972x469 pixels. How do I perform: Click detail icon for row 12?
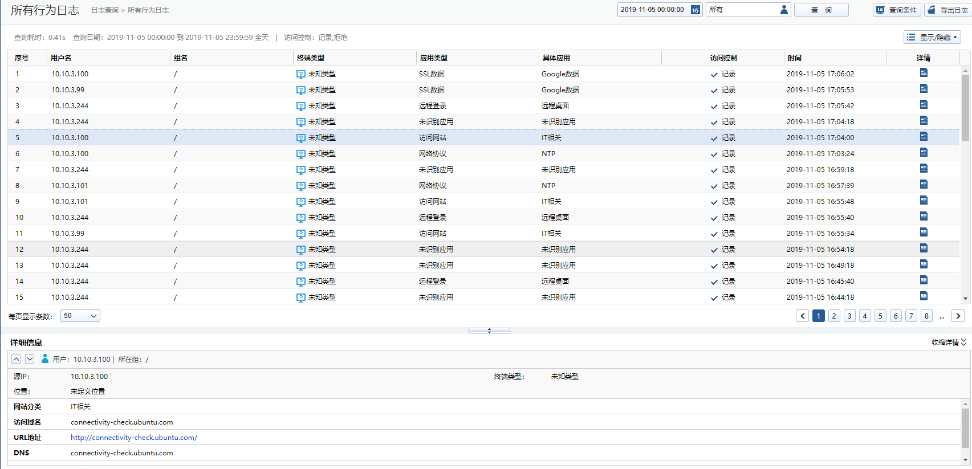point(923,249)
